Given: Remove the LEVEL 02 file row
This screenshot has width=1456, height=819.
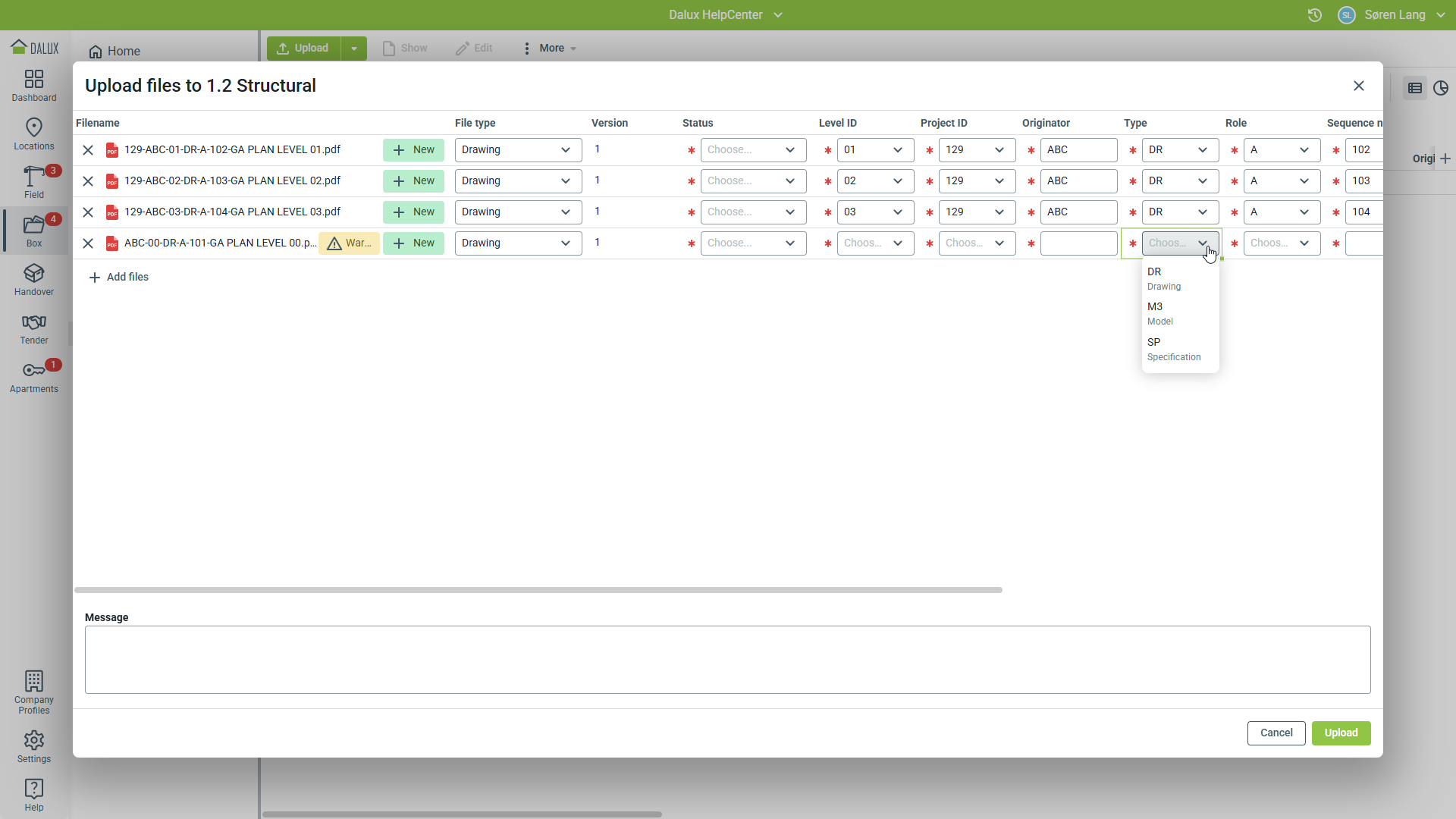Looking at the screenshot, I should point(88,181).
